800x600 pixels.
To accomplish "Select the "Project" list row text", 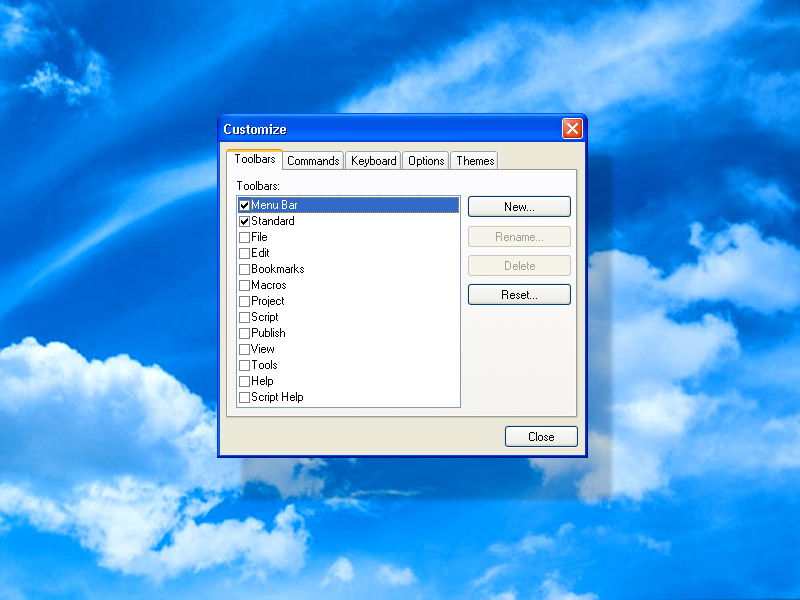I will tap(268, 301).
